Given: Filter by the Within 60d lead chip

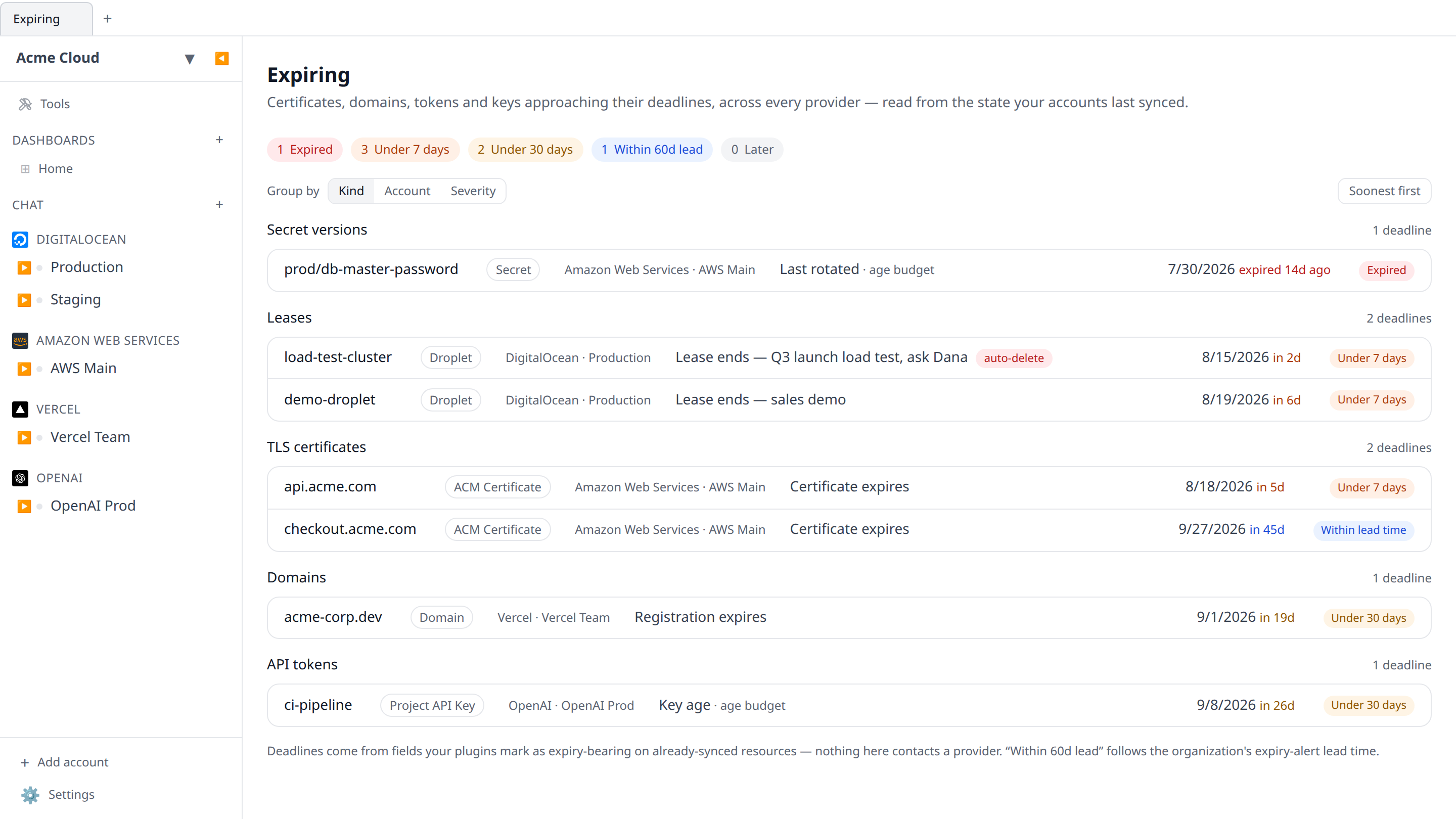Looking at the screenshot, I should pyautogui.click(x=652, y=149).
